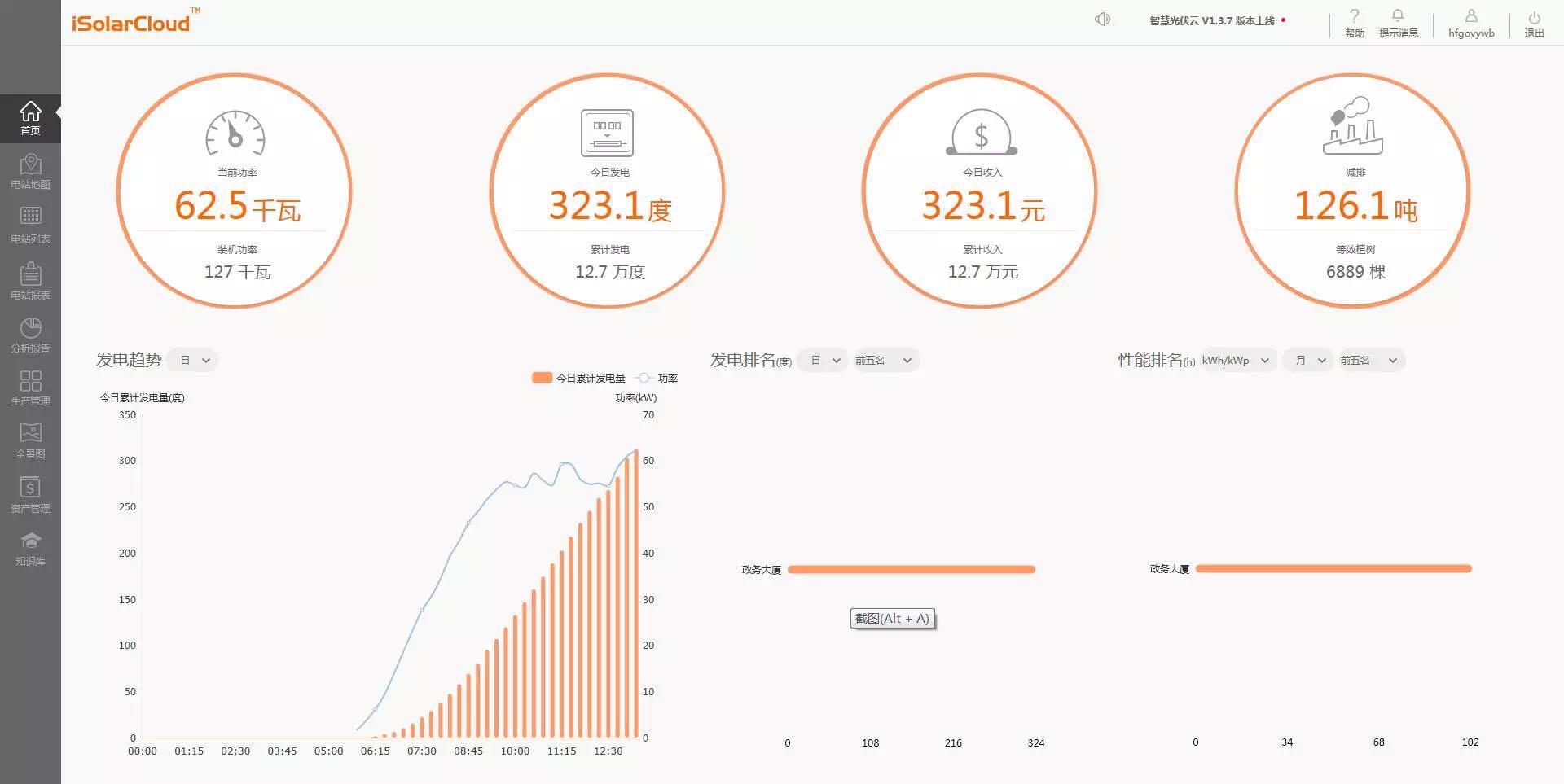Open 资产管理 asset management icon
The height and width of the screenshot is (784, 1564).
[x=30, y=495]
